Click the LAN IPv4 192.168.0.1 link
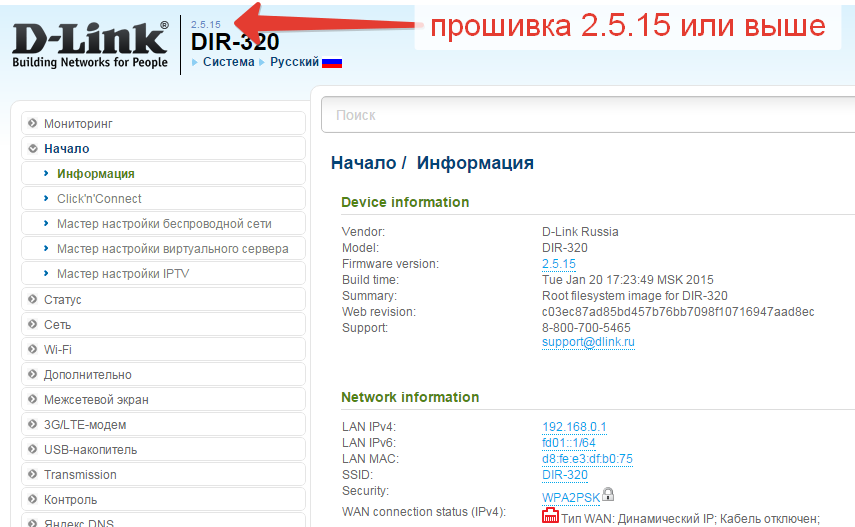This screenshot has width=855, height=527. [574, 427]
